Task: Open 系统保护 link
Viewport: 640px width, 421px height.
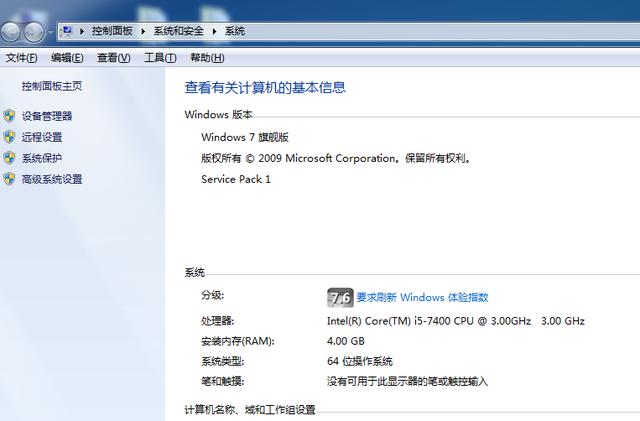Action: tap(42, 158)
